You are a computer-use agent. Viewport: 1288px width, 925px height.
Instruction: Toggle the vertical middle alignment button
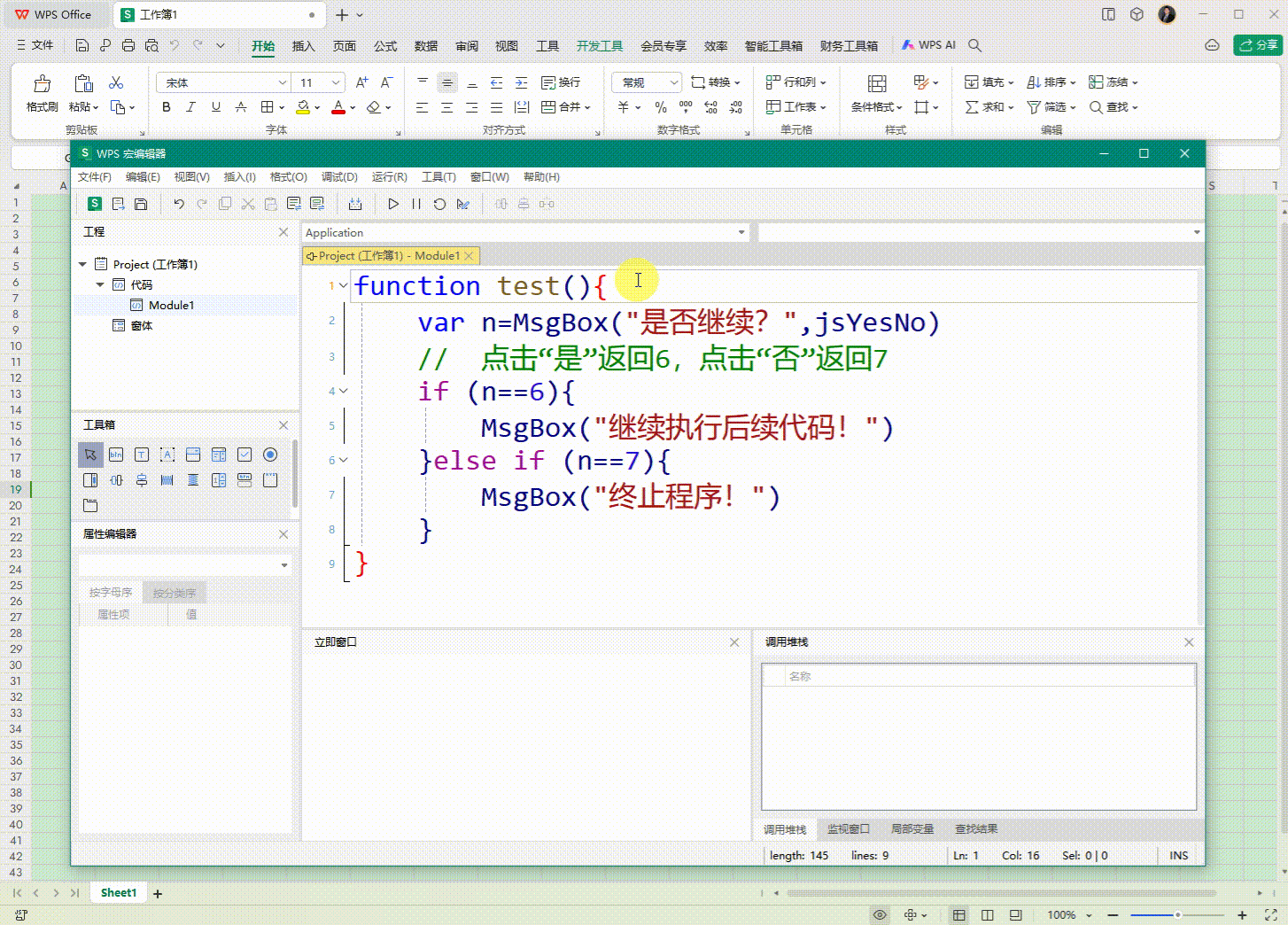pos(447,82)
